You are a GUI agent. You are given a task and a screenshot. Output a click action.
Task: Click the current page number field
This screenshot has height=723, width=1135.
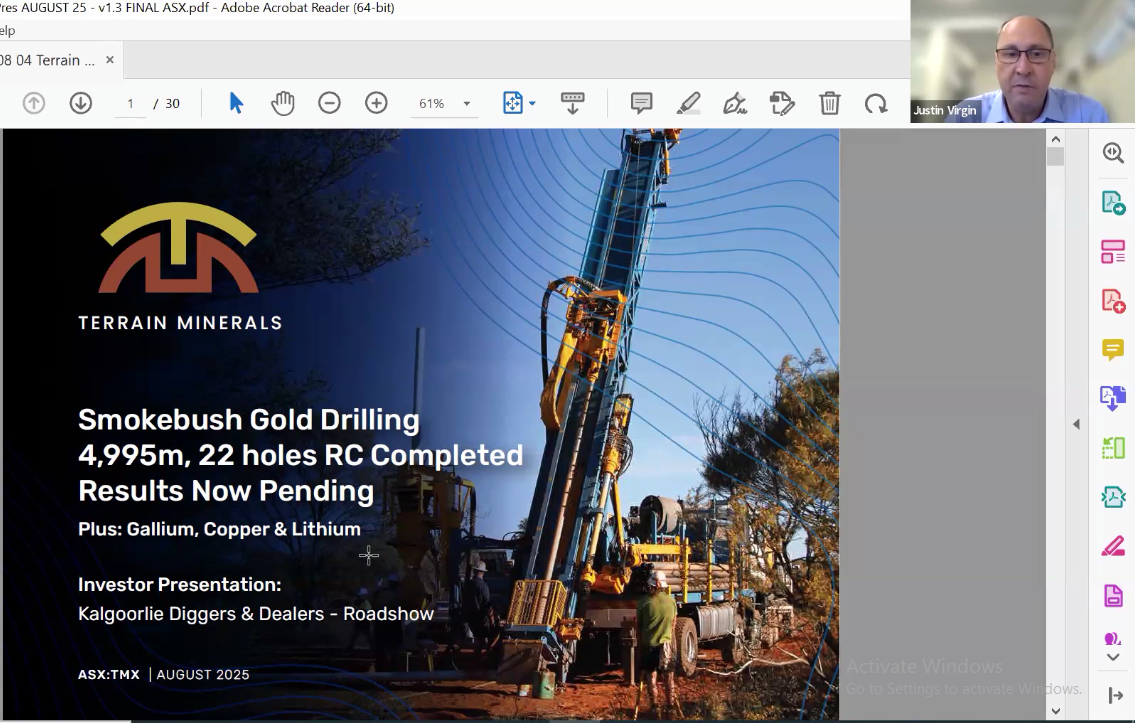coord(130,103)
